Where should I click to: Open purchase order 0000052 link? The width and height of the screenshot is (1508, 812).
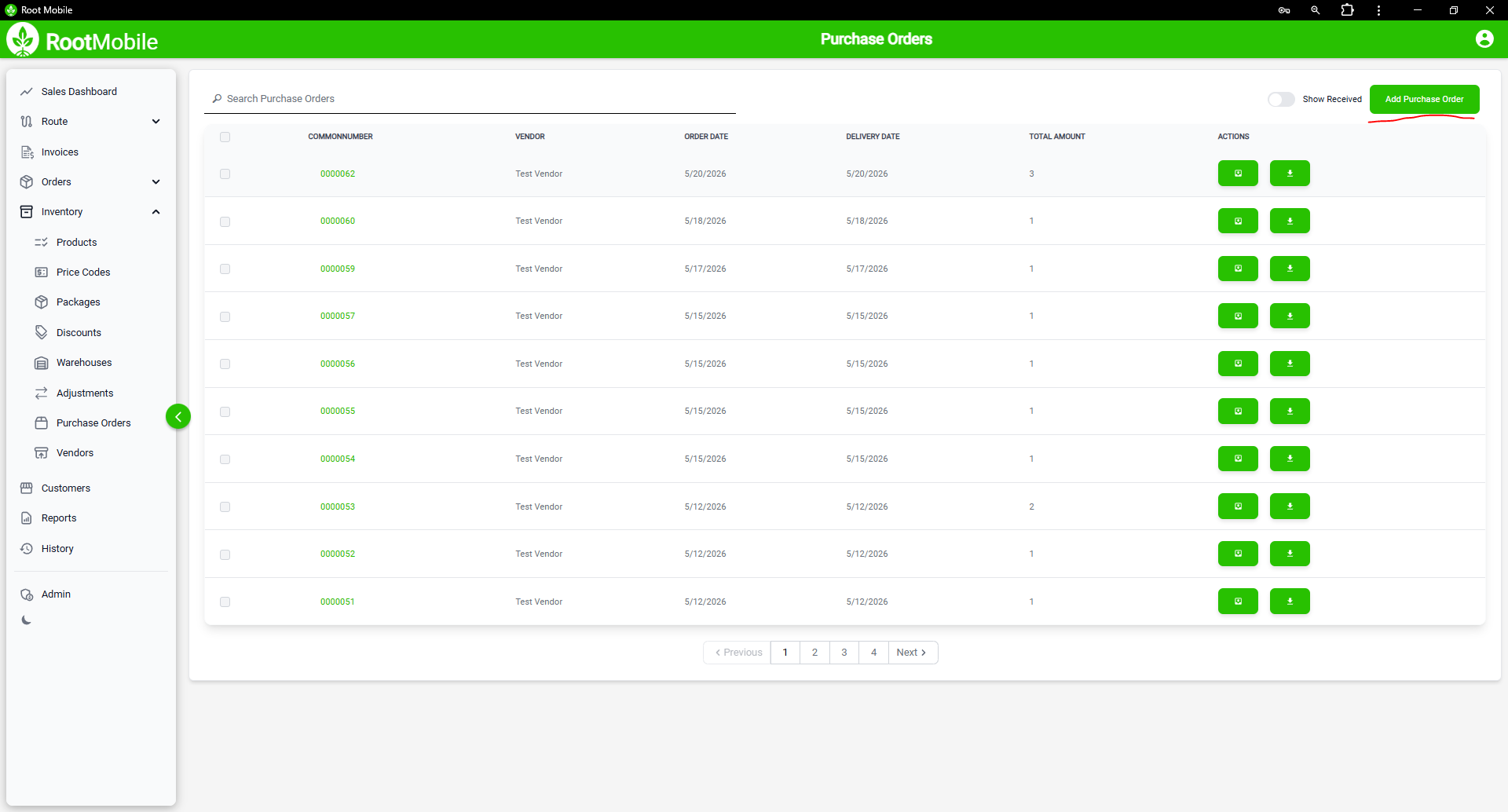click(338, 554)
